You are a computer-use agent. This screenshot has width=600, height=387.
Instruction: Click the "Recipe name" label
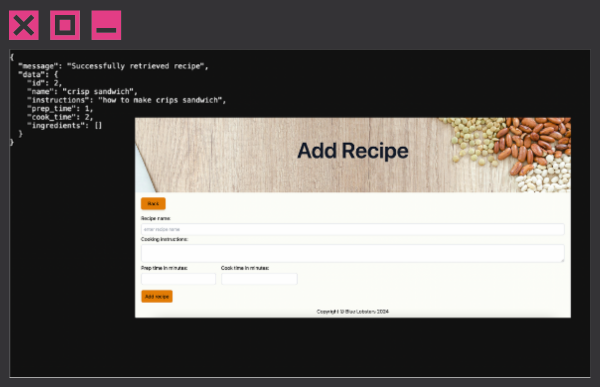point(156,218)
